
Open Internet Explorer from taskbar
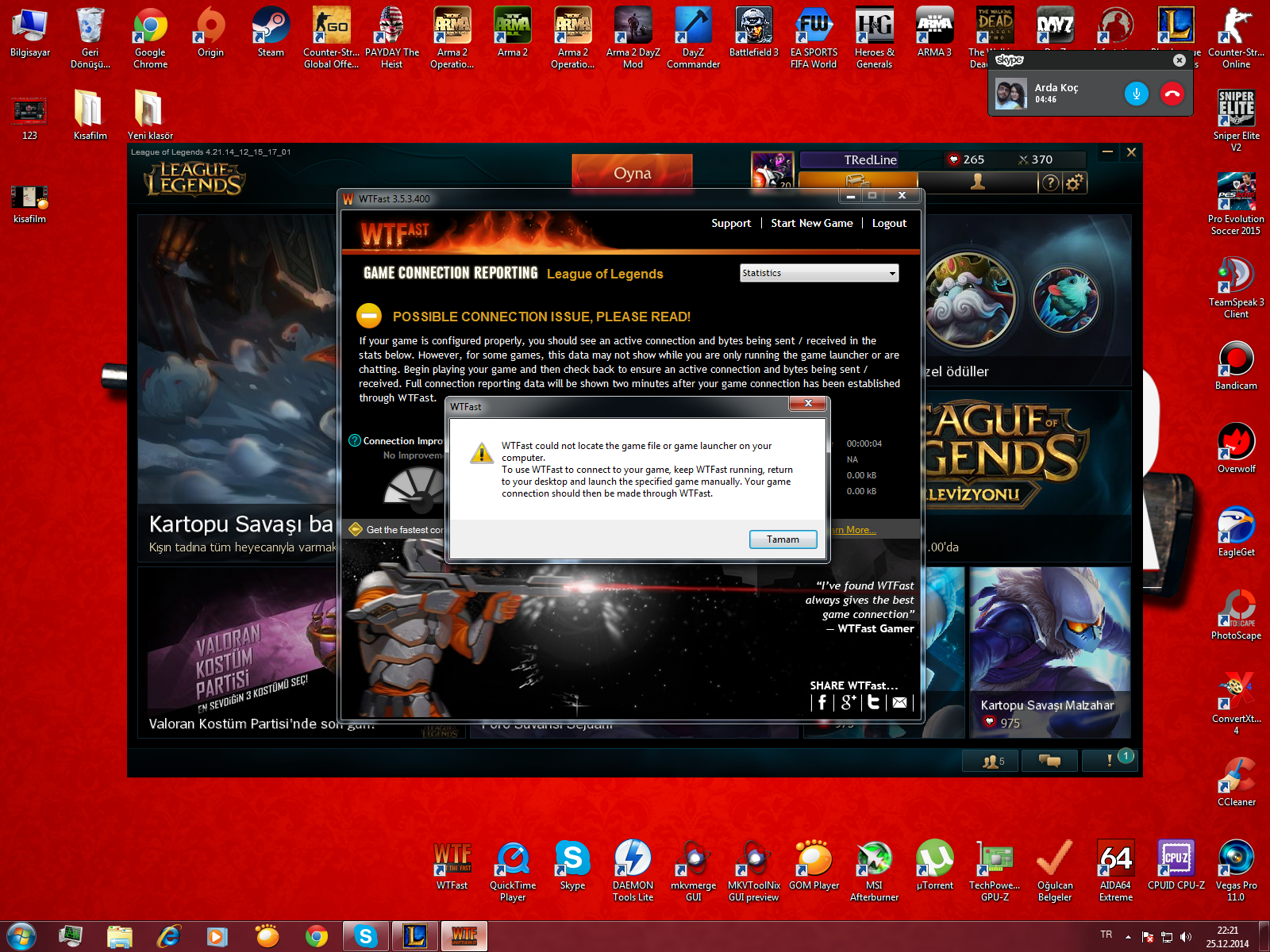pyautogui.click(x=169, y=937)
